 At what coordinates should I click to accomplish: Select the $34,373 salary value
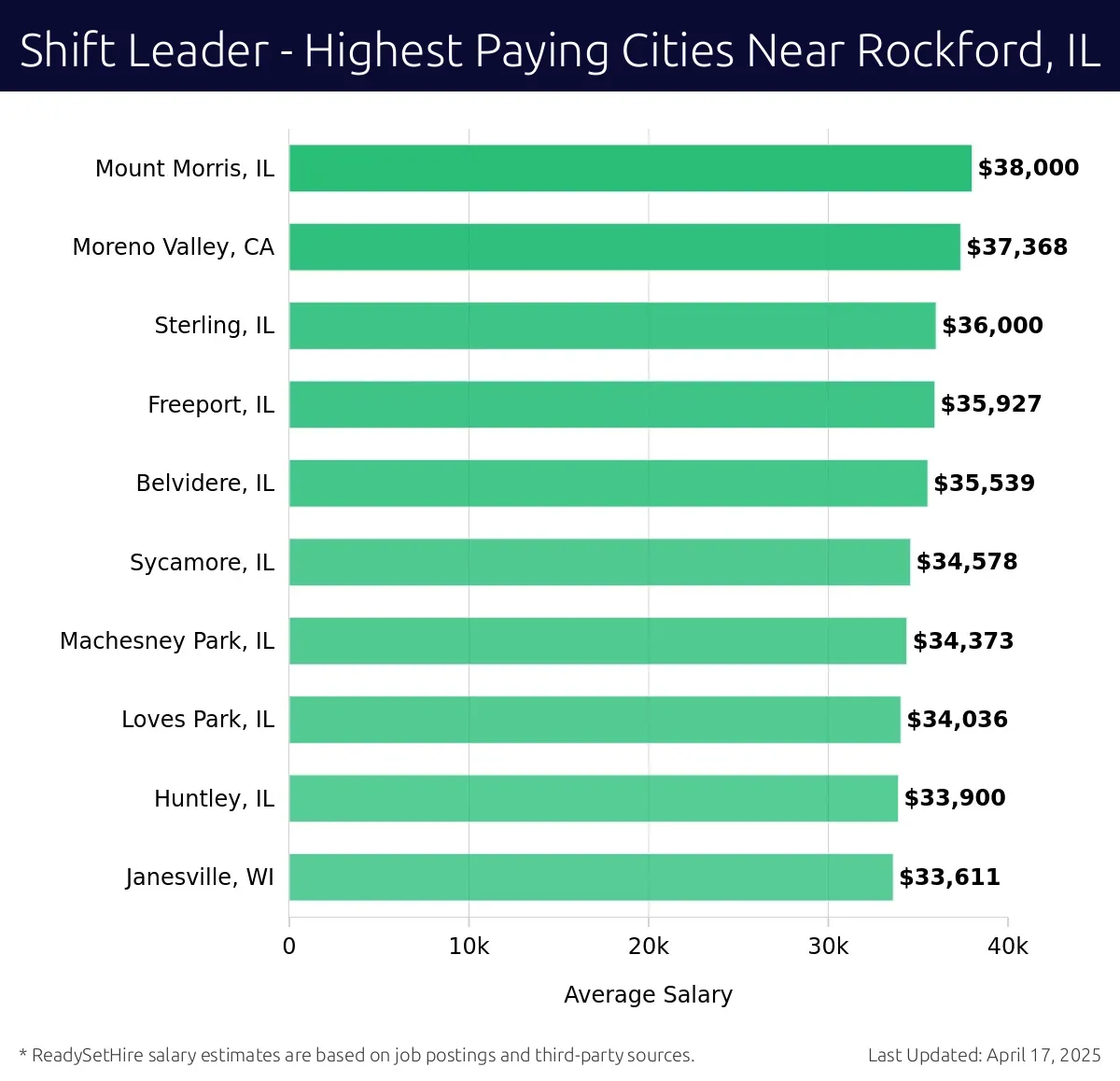(963, 641)
